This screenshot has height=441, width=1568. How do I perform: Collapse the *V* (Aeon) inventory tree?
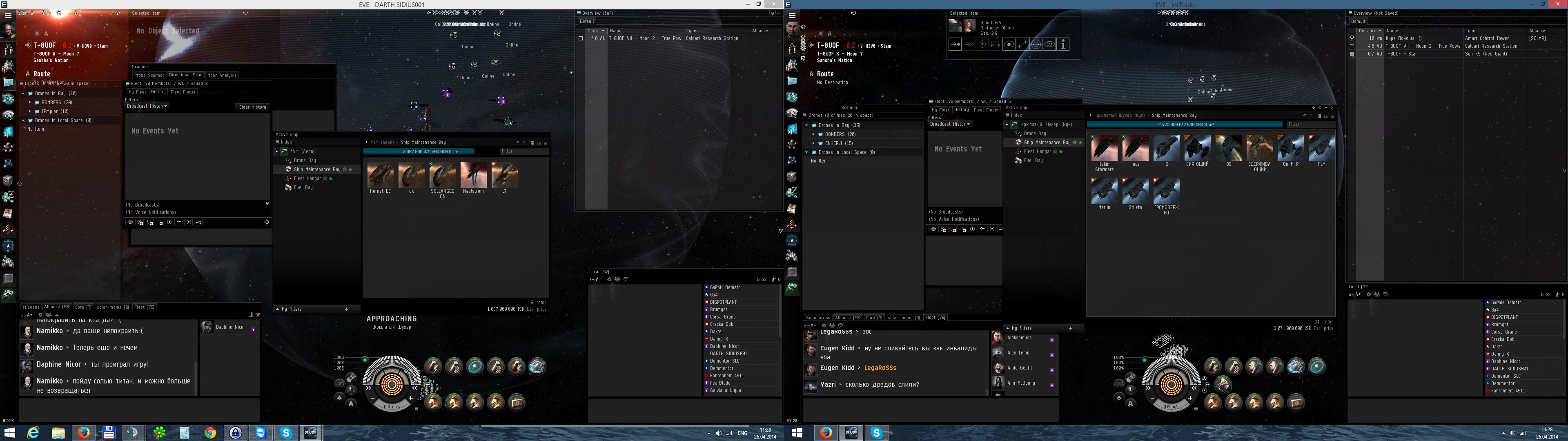point(276,151)
